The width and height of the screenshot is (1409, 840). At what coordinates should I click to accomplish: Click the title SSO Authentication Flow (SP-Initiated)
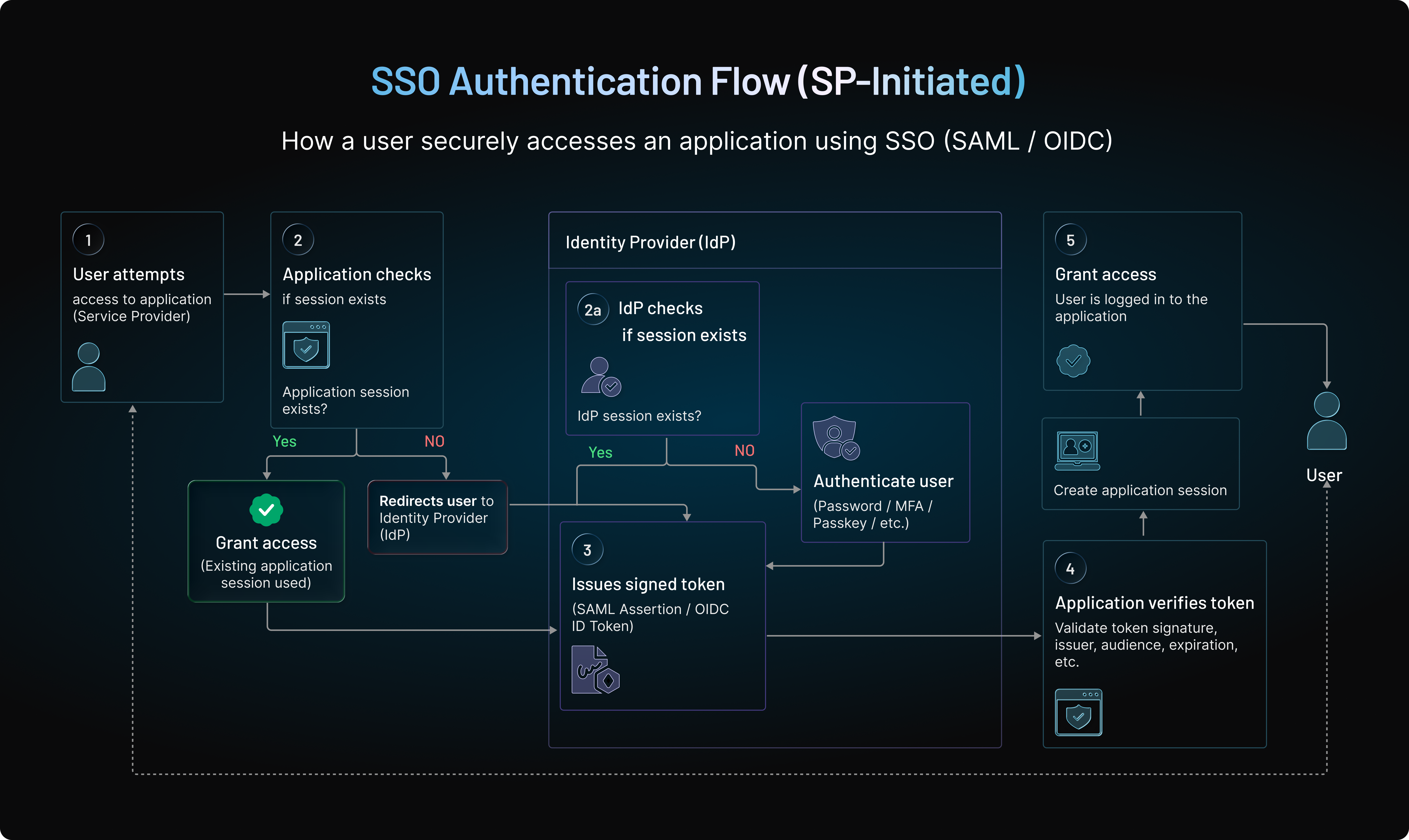click(698, 81)
